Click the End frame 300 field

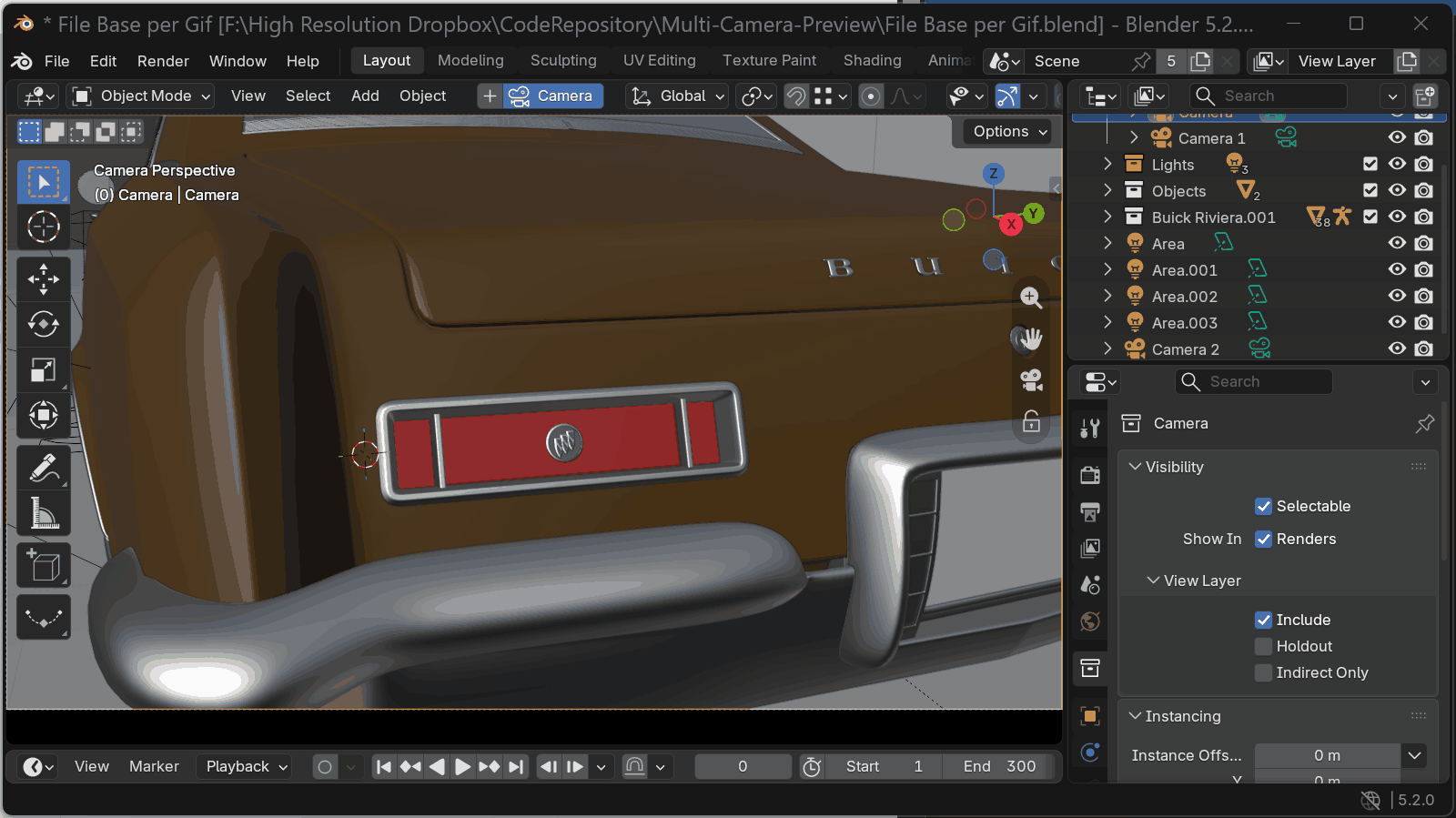999,766
